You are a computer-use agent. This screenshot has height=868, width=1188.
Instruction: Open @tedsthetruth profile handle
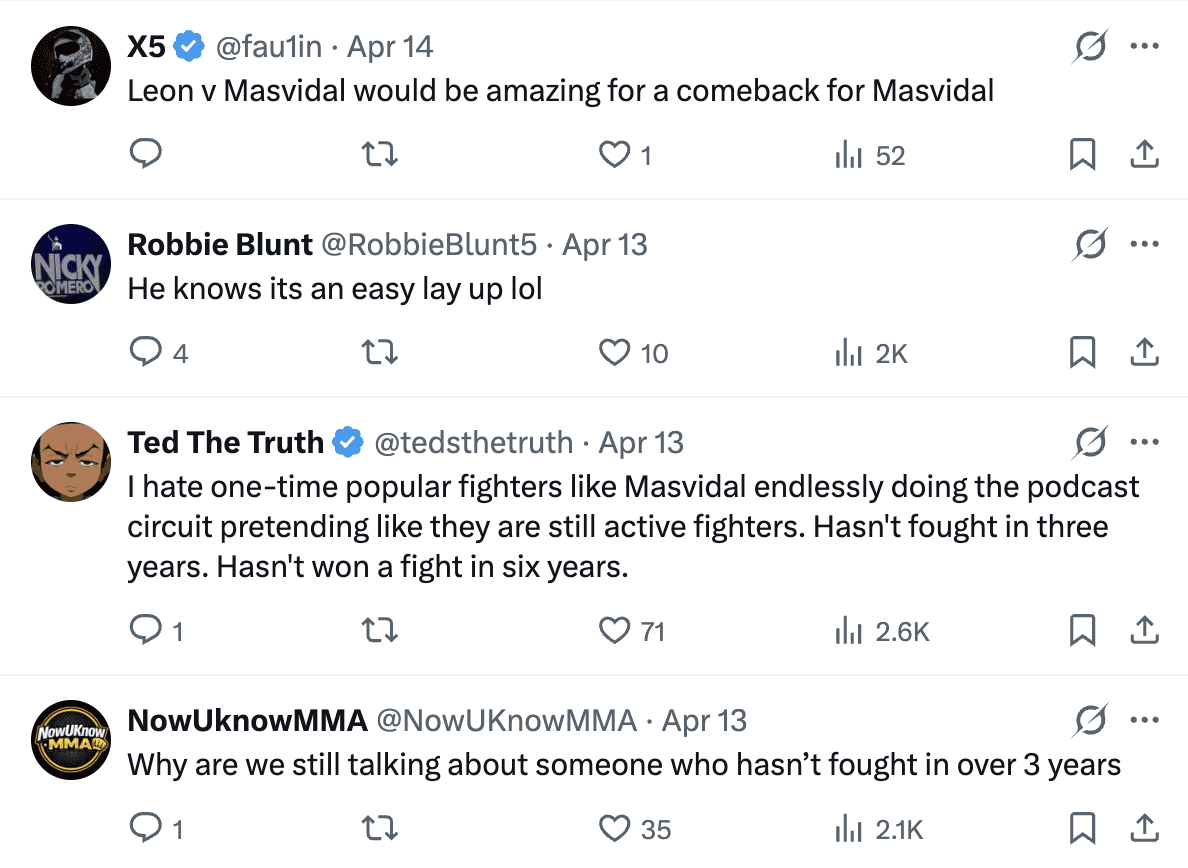click(x=473, y=442)
